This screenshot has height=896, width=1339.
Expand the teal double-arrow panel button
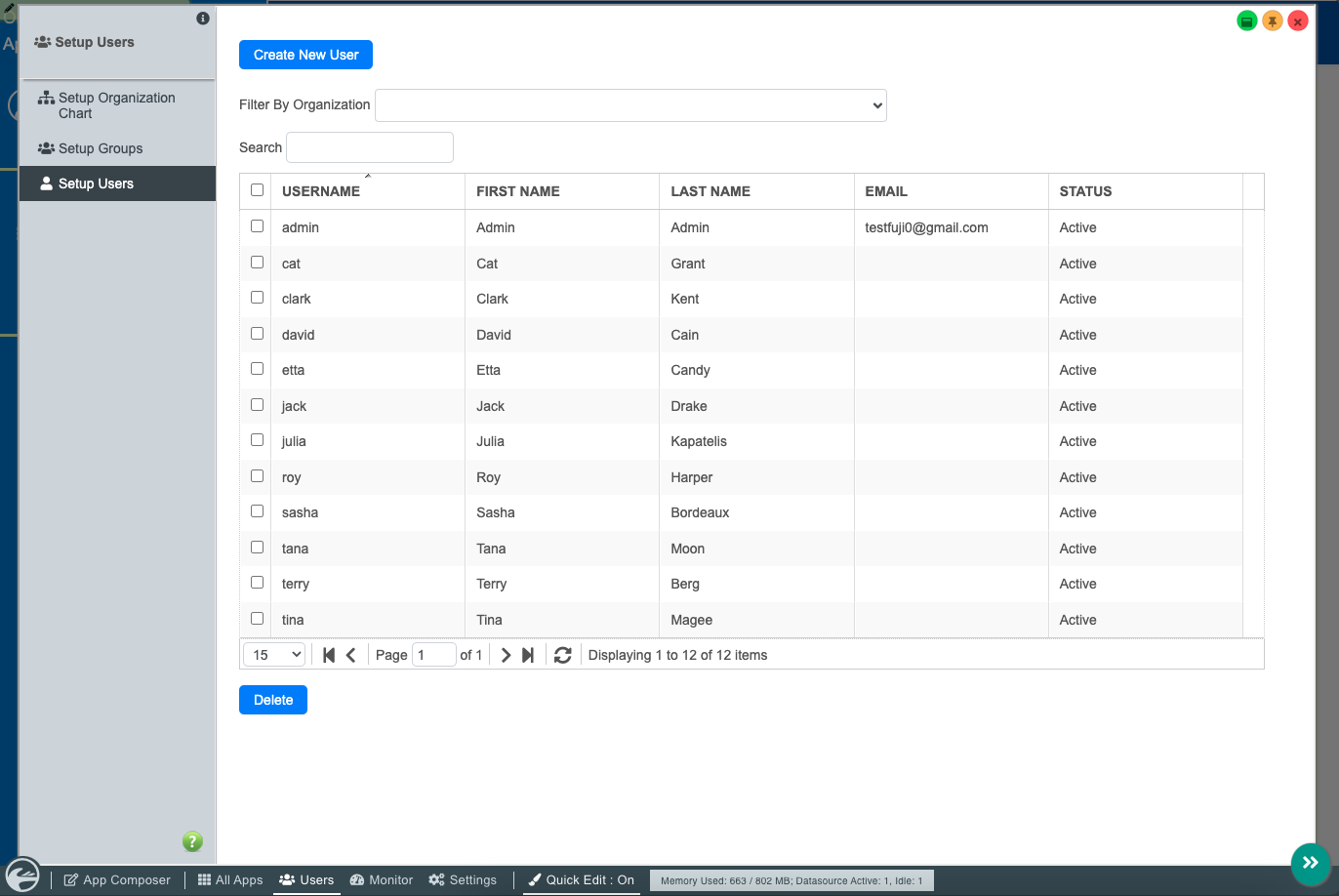(x=1310, y=862)
